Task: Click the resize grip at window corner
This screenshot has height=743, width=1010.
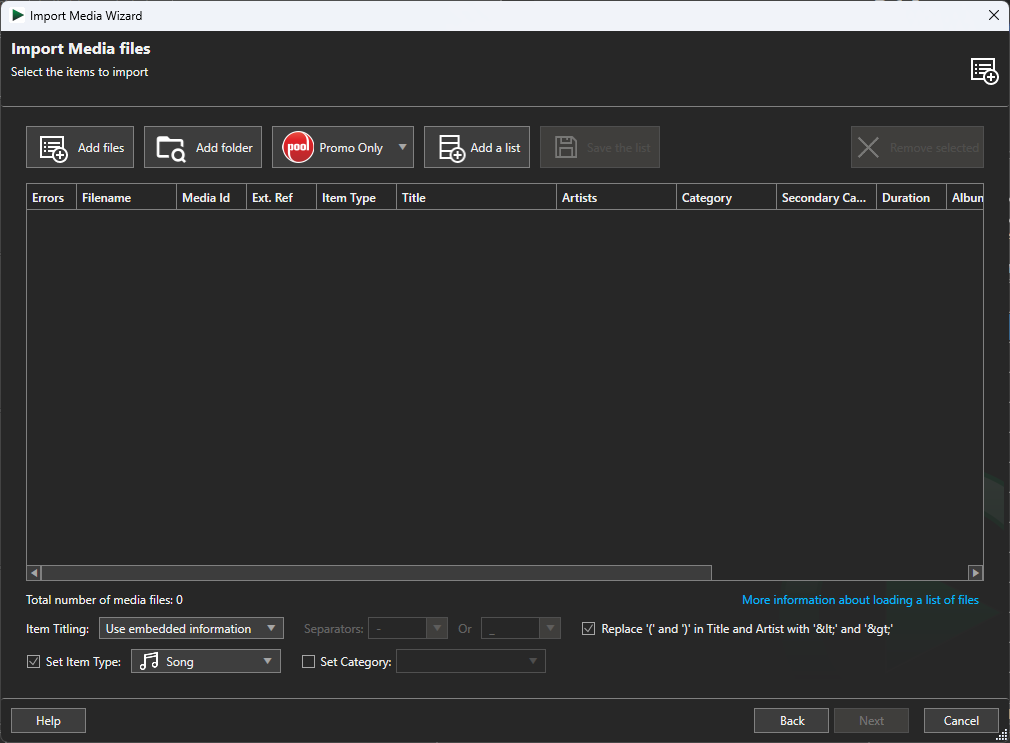Action: [1002, 735]
